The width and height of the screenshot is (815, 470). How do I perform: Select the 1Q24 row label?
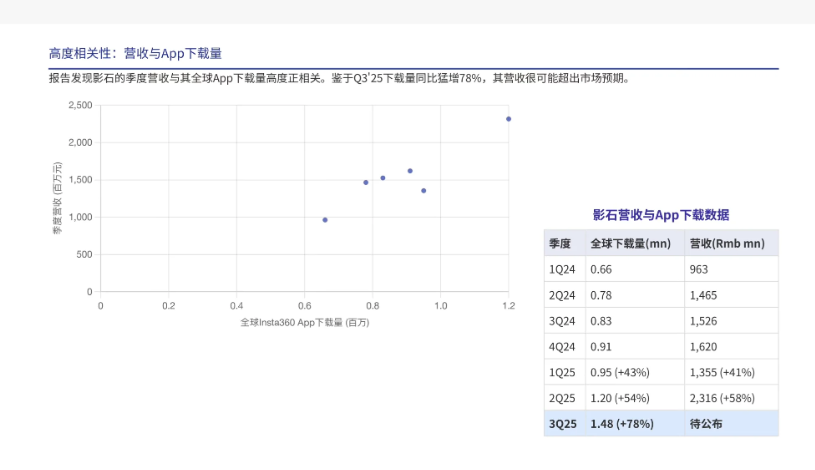(562, 269)
